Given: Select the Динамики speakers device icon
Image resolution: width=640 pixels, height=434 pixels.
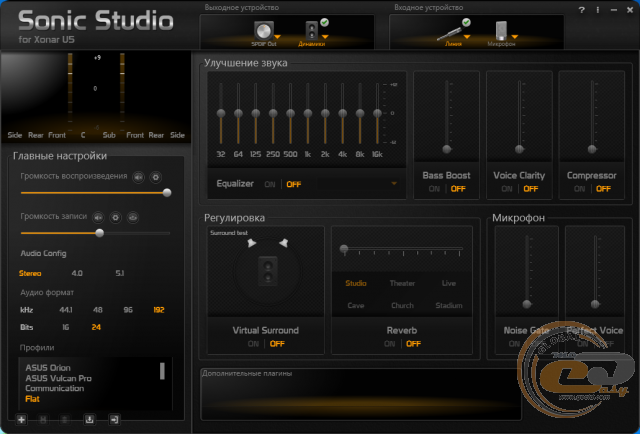Looking at the screenshot, I should pos(312,30).
